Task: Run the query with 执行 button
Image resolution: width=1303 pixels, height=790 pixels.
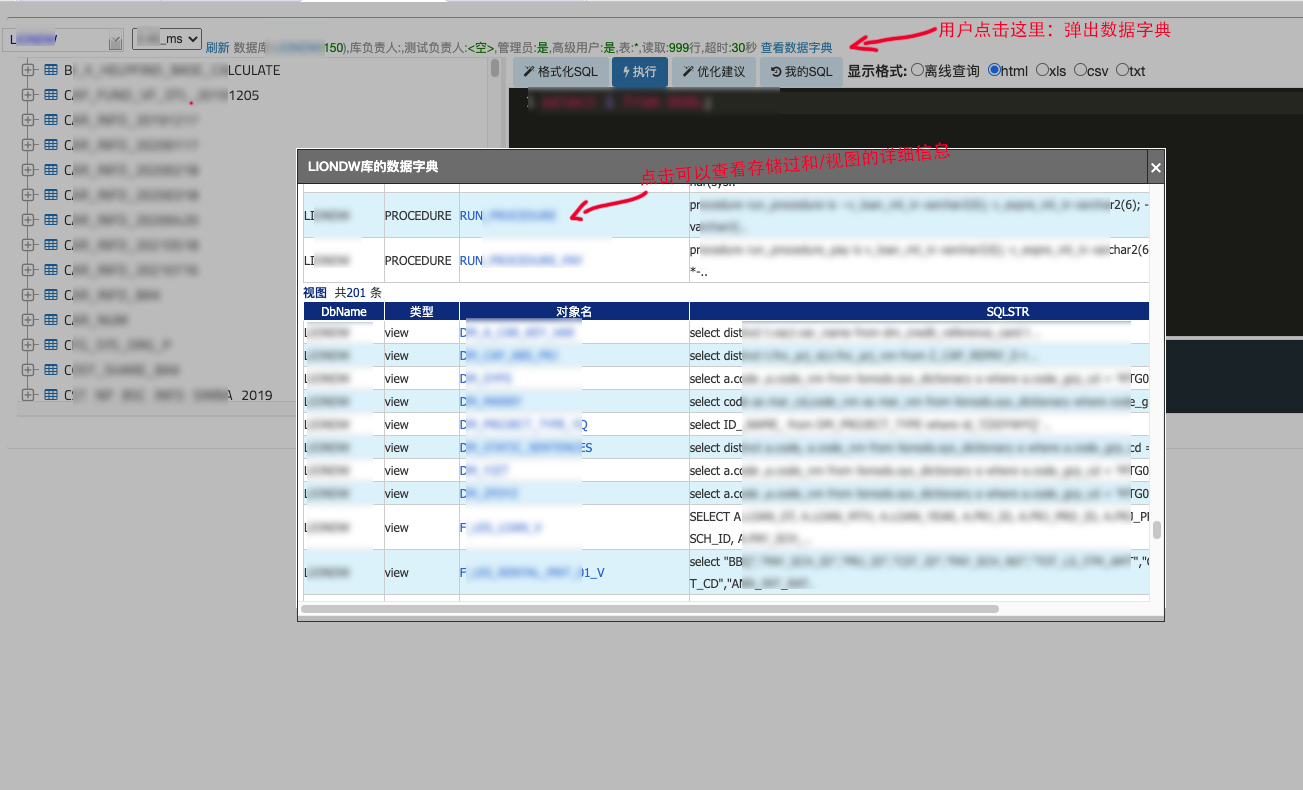Action: (639, 72)
